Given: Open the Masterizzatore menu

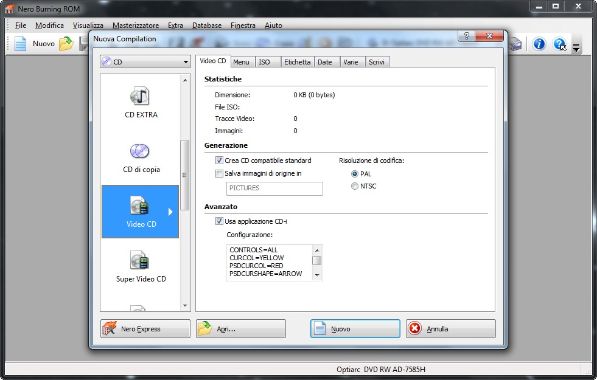Looking at the screenshot, I should tap(136, 25).
